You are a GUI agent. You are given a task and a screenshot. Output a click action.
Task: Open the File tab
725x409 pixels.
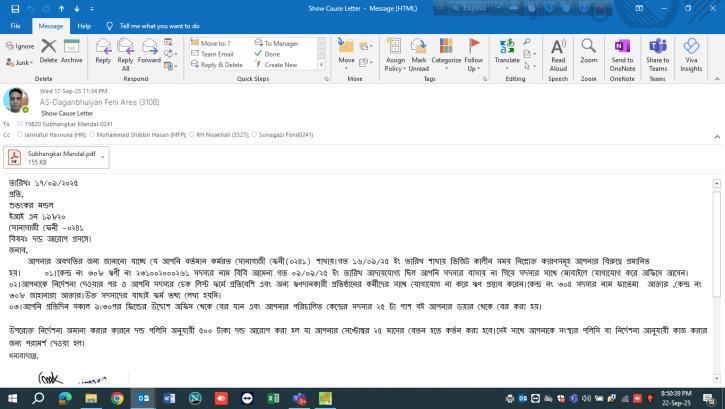(15, 26)
